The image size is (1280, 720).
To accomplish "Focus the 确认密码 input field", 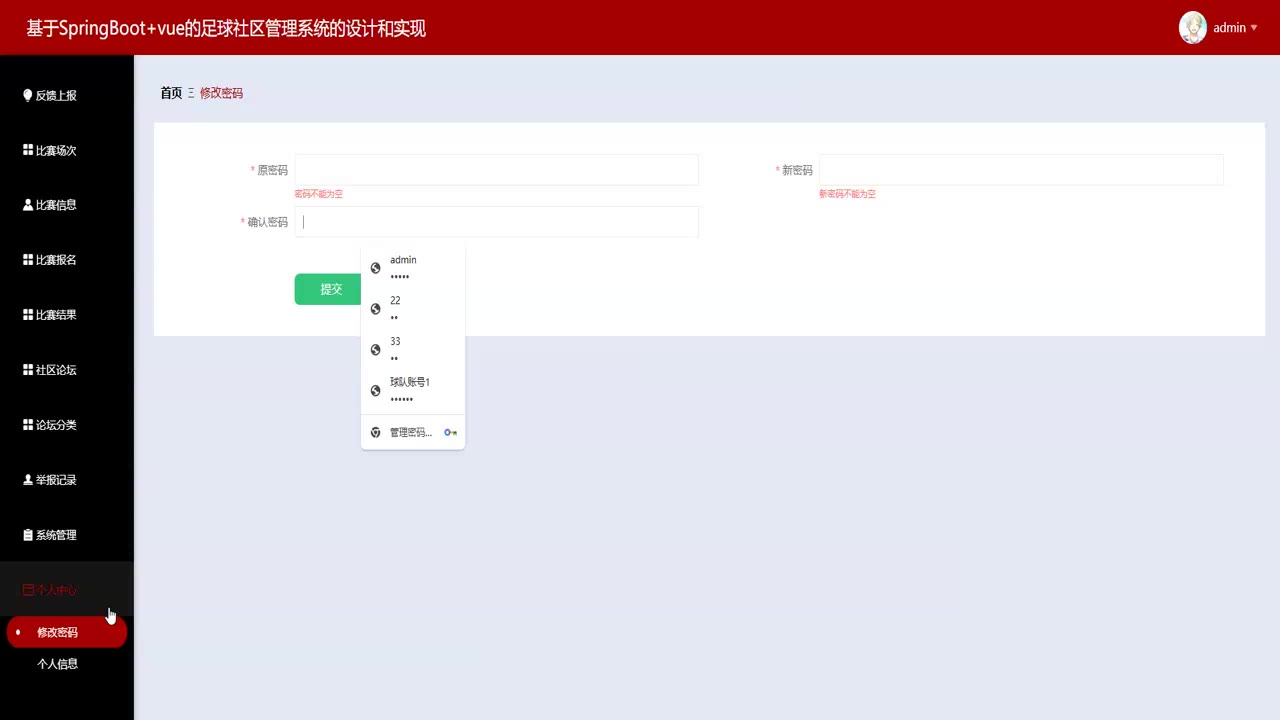I will [496, 222].
